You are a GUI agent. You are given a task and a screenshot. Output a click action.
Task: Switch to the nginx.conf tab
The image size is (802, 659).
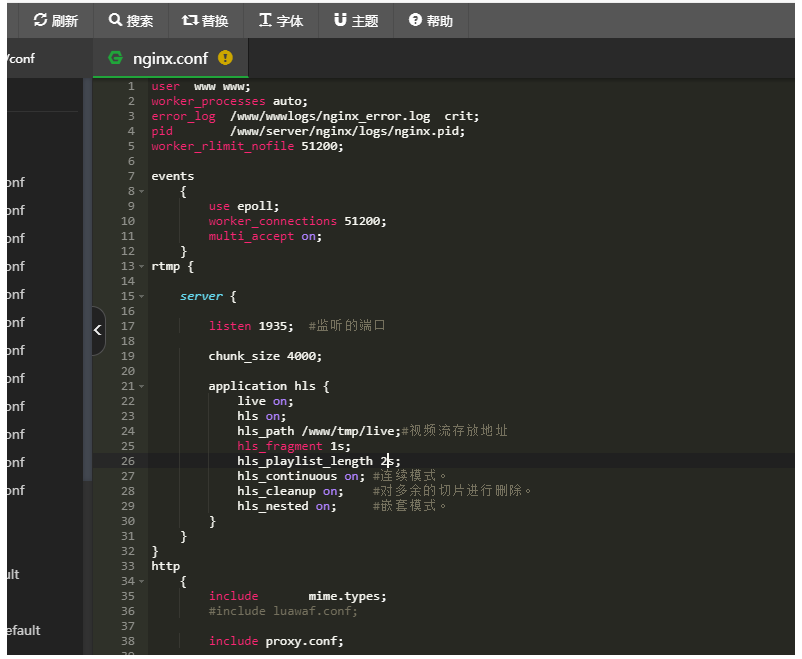(x=170, y=58)
